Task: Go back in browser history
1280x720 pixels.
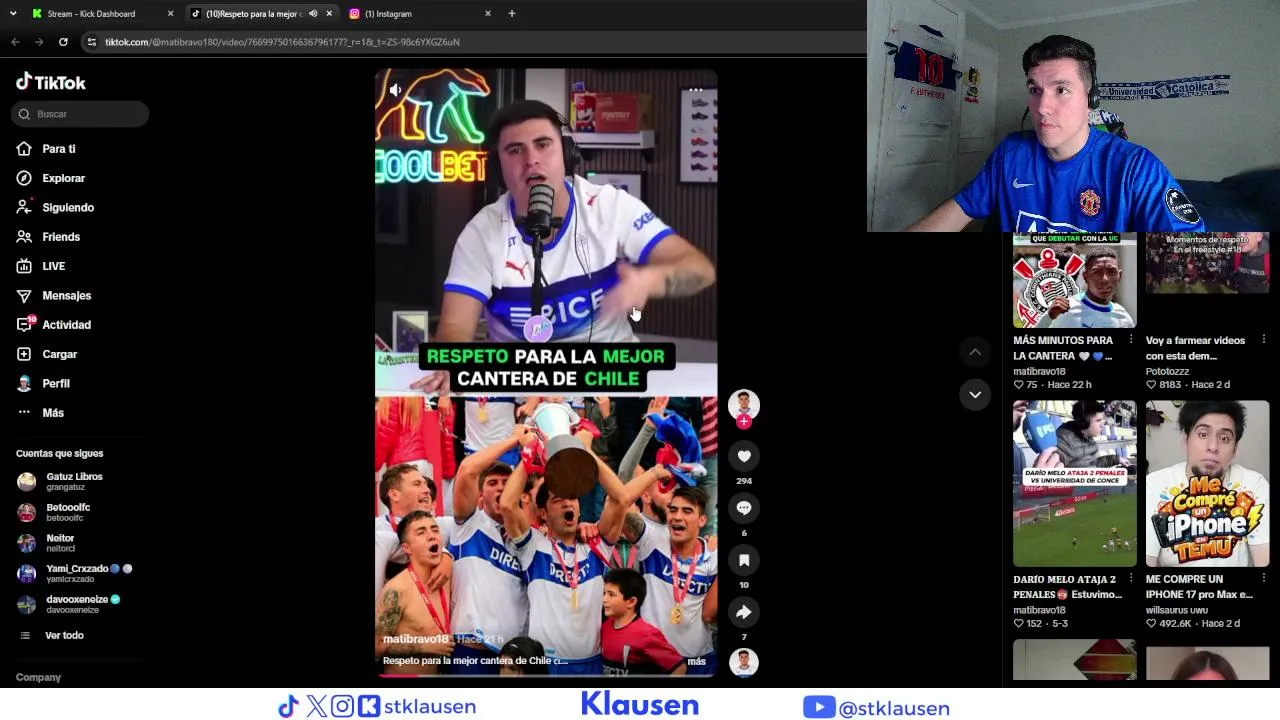Action: click(15, 42)
